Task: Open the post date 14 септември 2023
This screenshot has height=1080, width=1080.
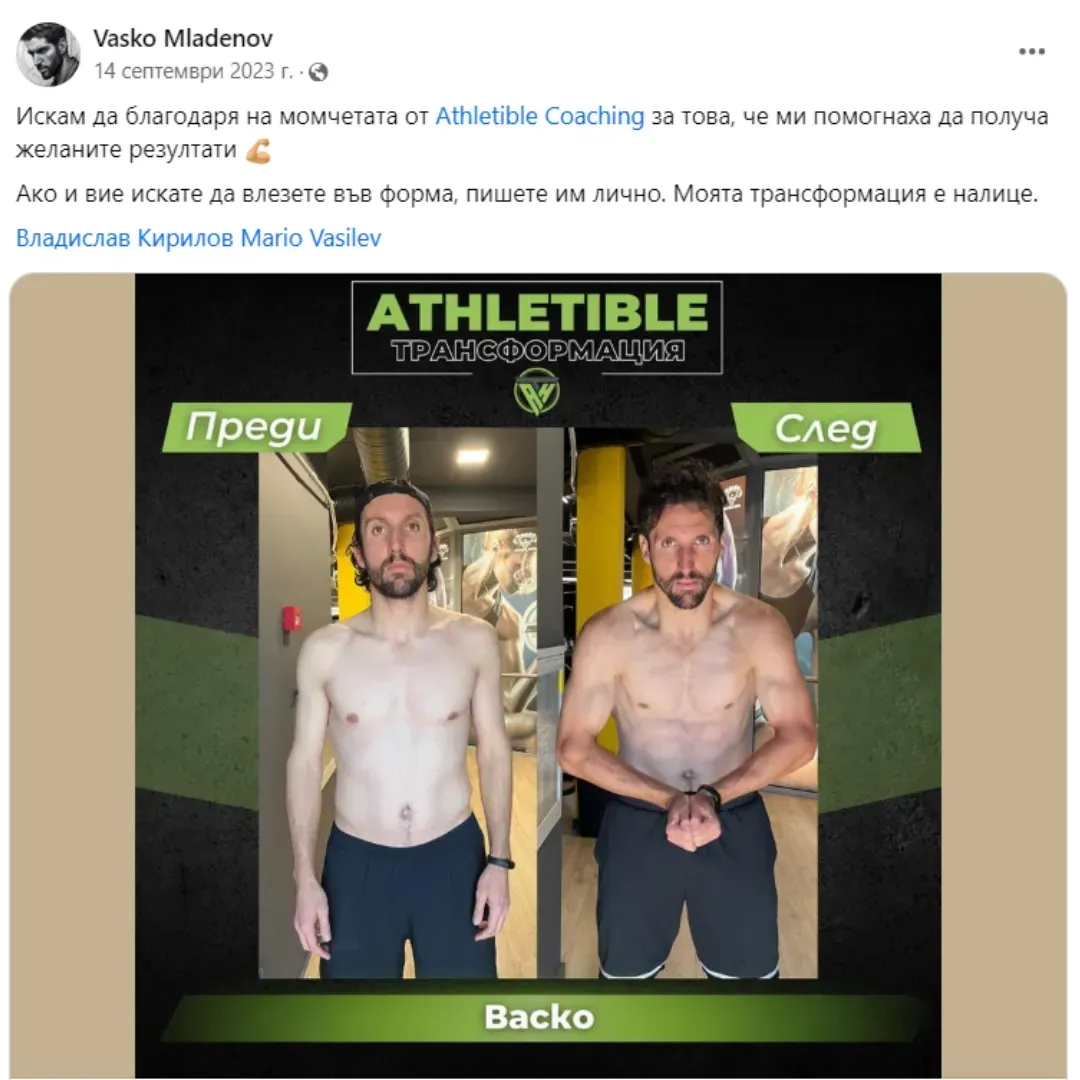Action: point(193,71)
